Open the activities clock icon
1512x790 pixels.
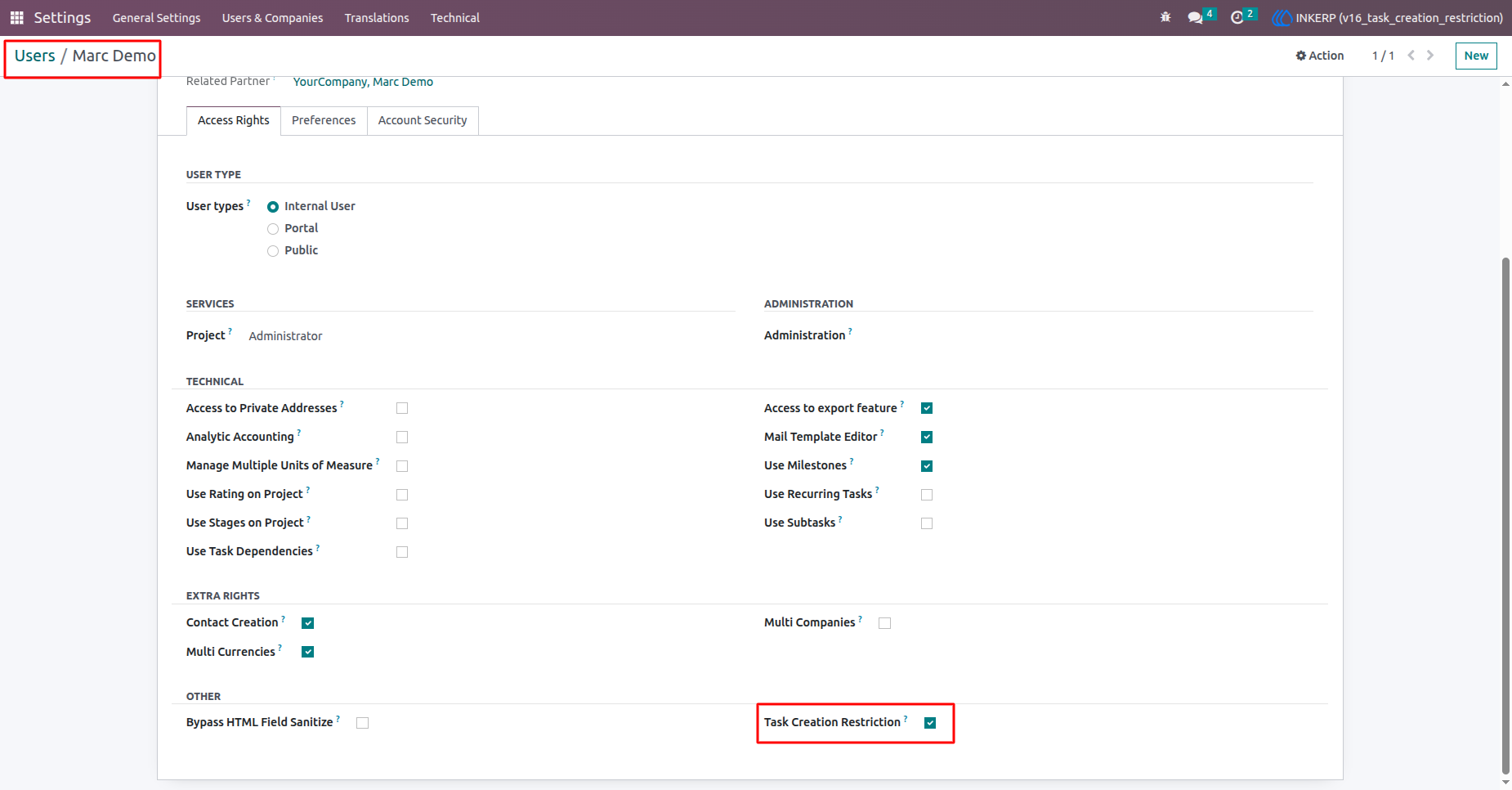point(1237,17)
